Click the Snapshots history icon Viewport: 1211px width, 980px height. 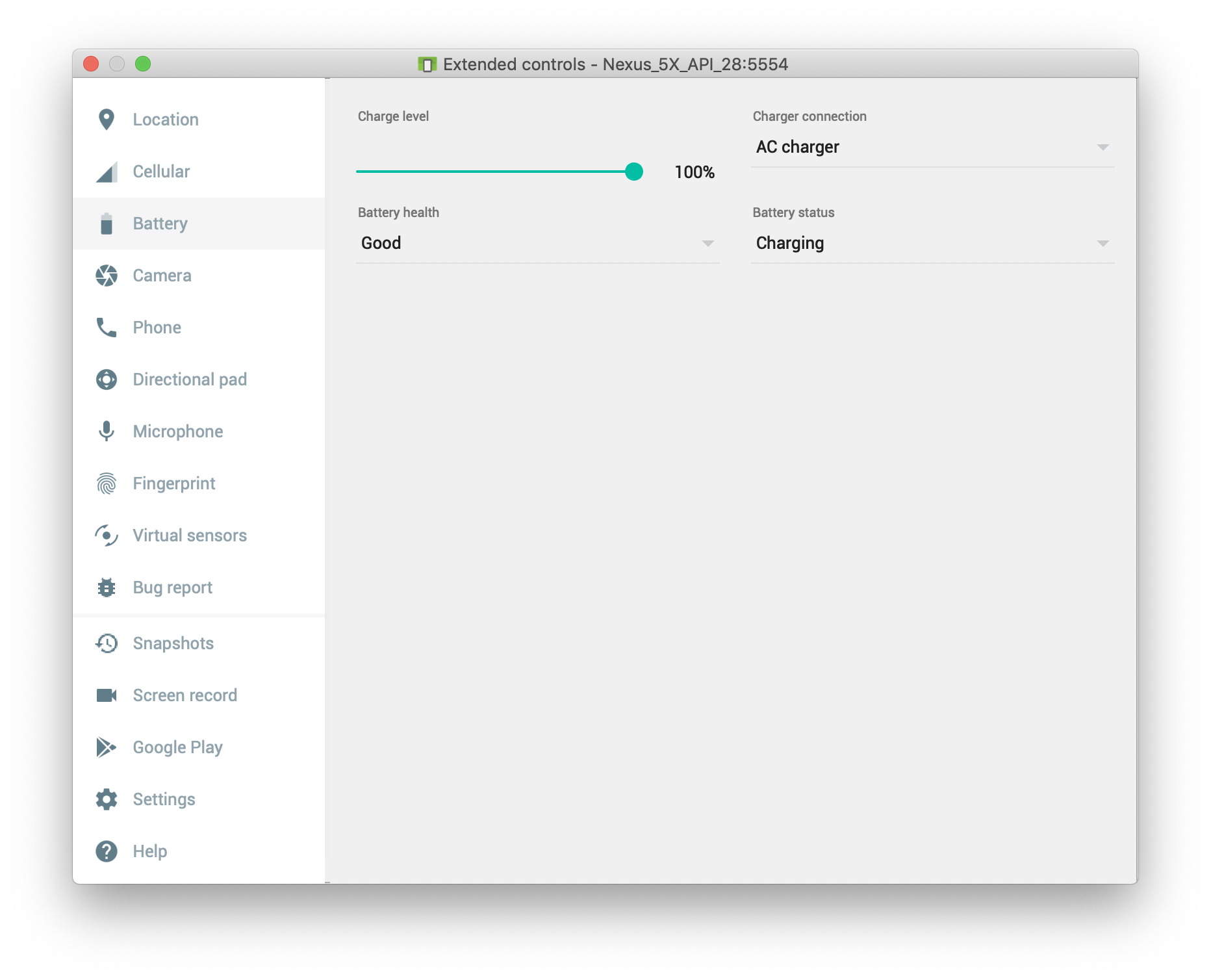107,643
